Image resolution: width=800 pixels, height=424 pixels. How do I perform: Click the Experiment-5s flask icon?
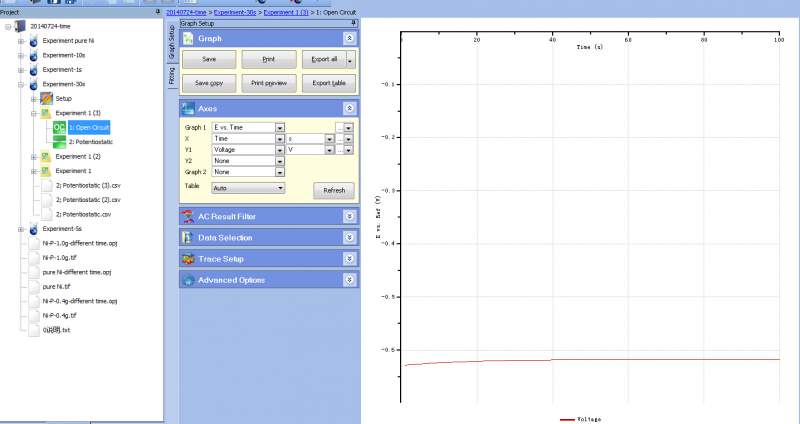point(34,229)
